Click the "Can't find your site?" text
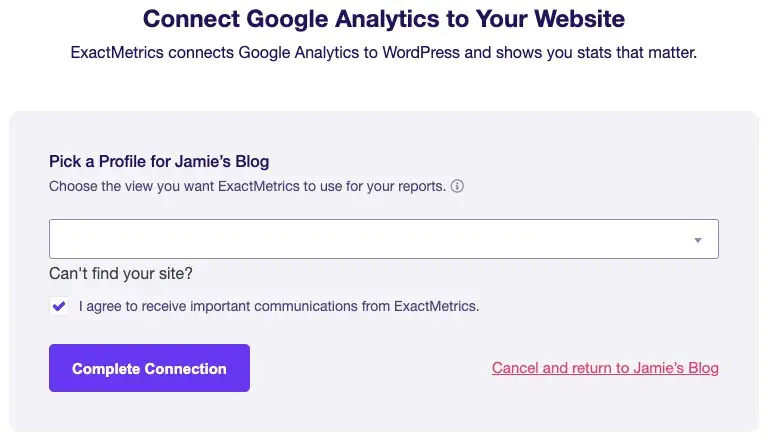The height and width of the screenshot is (441, 768). coord(121,274)
